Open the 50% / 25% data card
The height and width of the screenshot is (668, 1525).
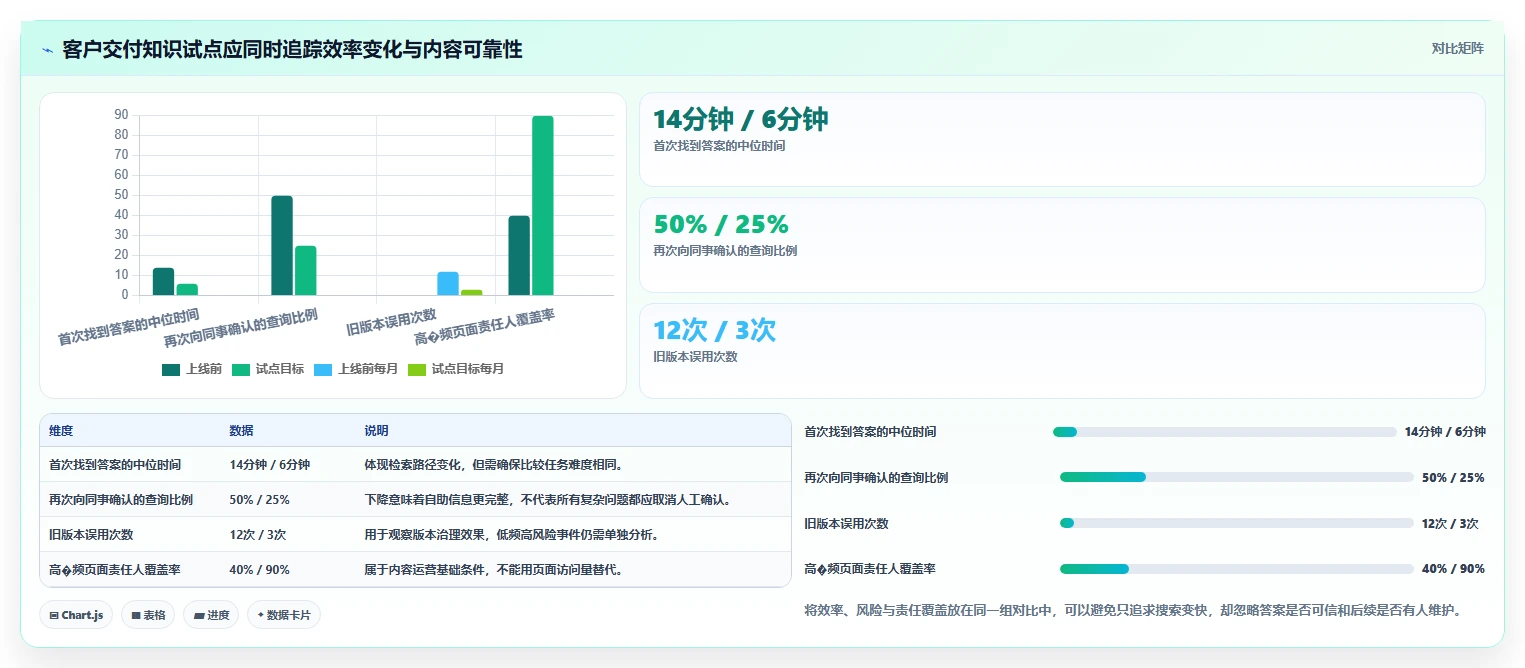(1062, 245)
